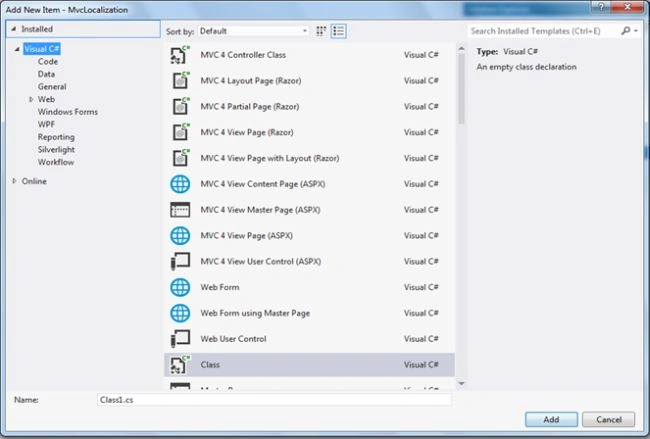Viewport: 650px width, 439px height.
Task: Click the Web User Control icon
Action: pyautogui.click(x=180, y=339)
